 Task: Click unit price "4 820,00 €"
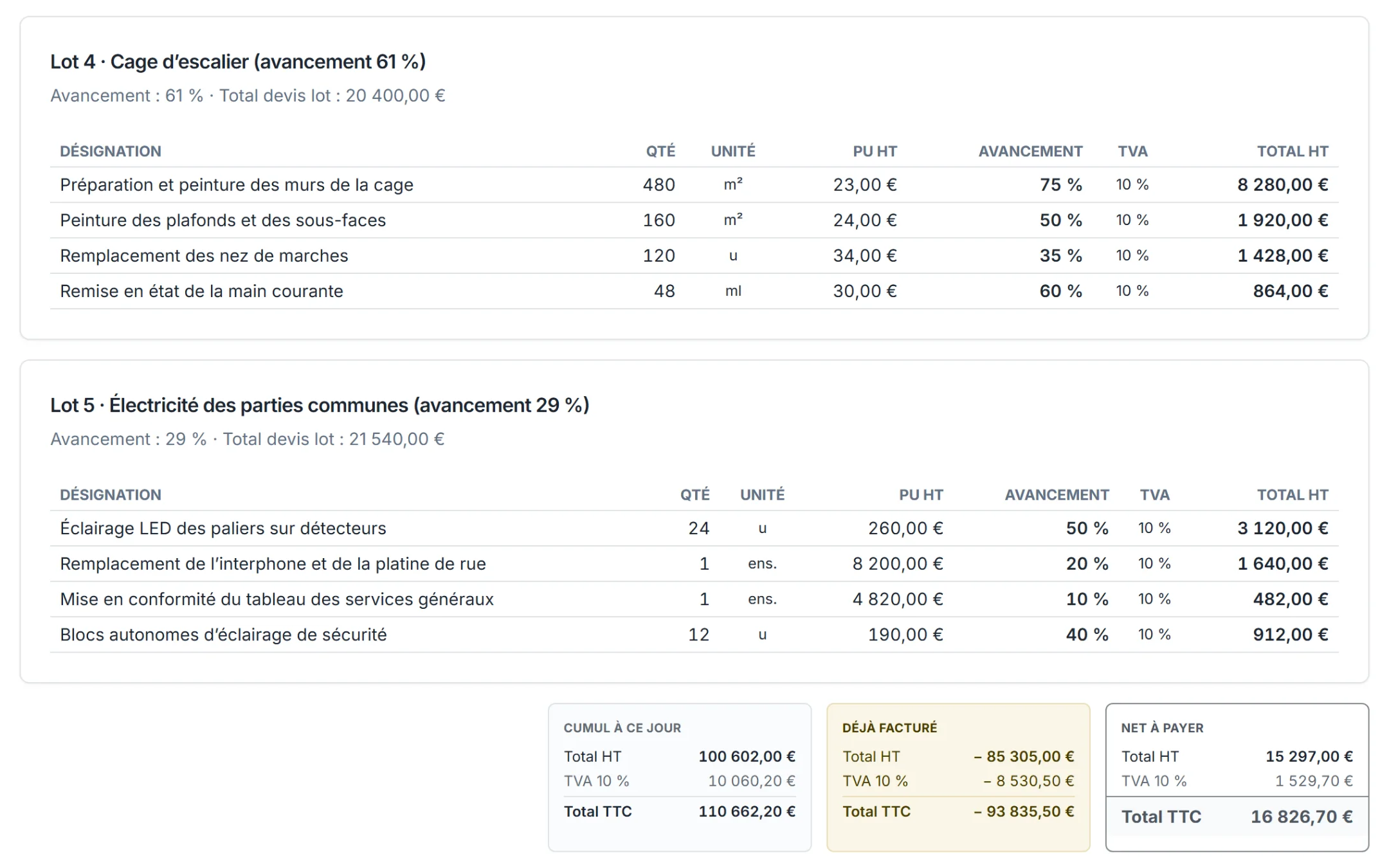[898, 599]
